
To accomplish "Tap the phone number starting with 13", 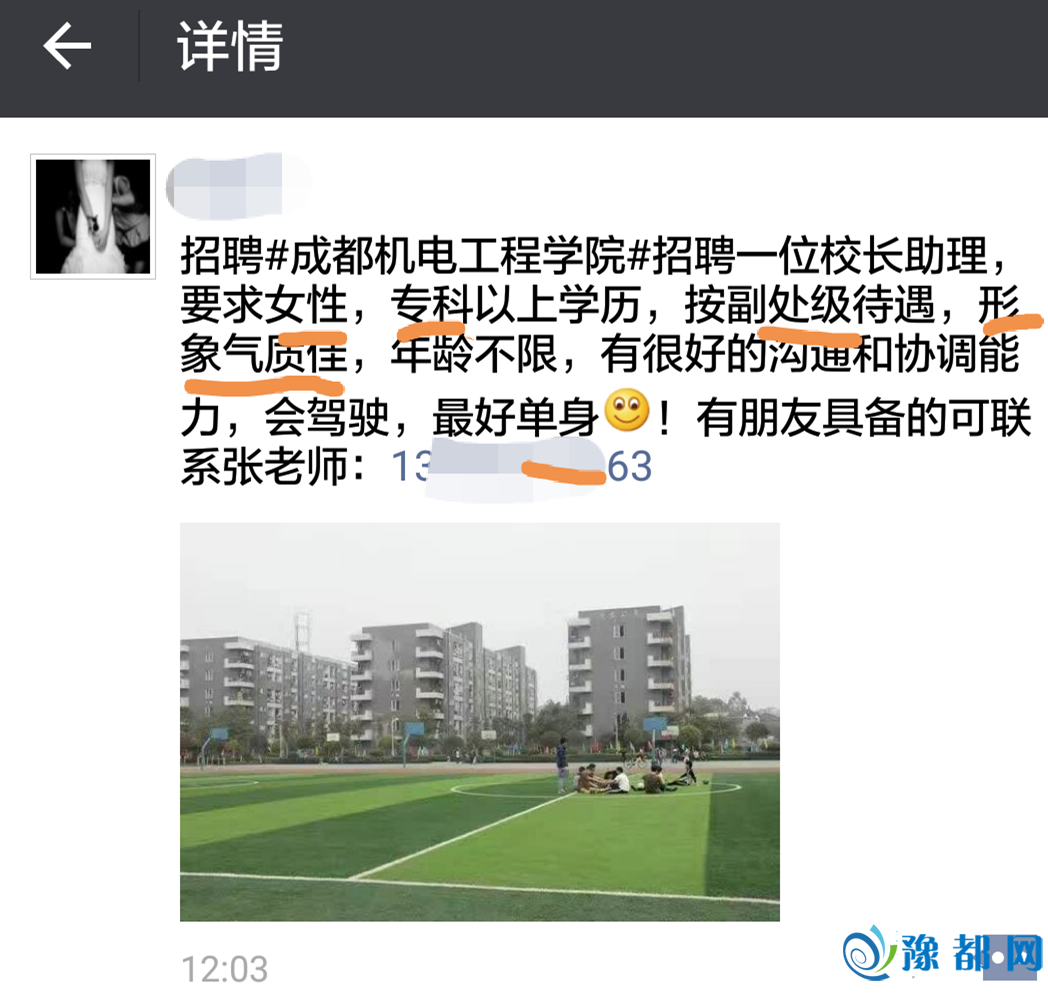I will (x=521, y=466).
